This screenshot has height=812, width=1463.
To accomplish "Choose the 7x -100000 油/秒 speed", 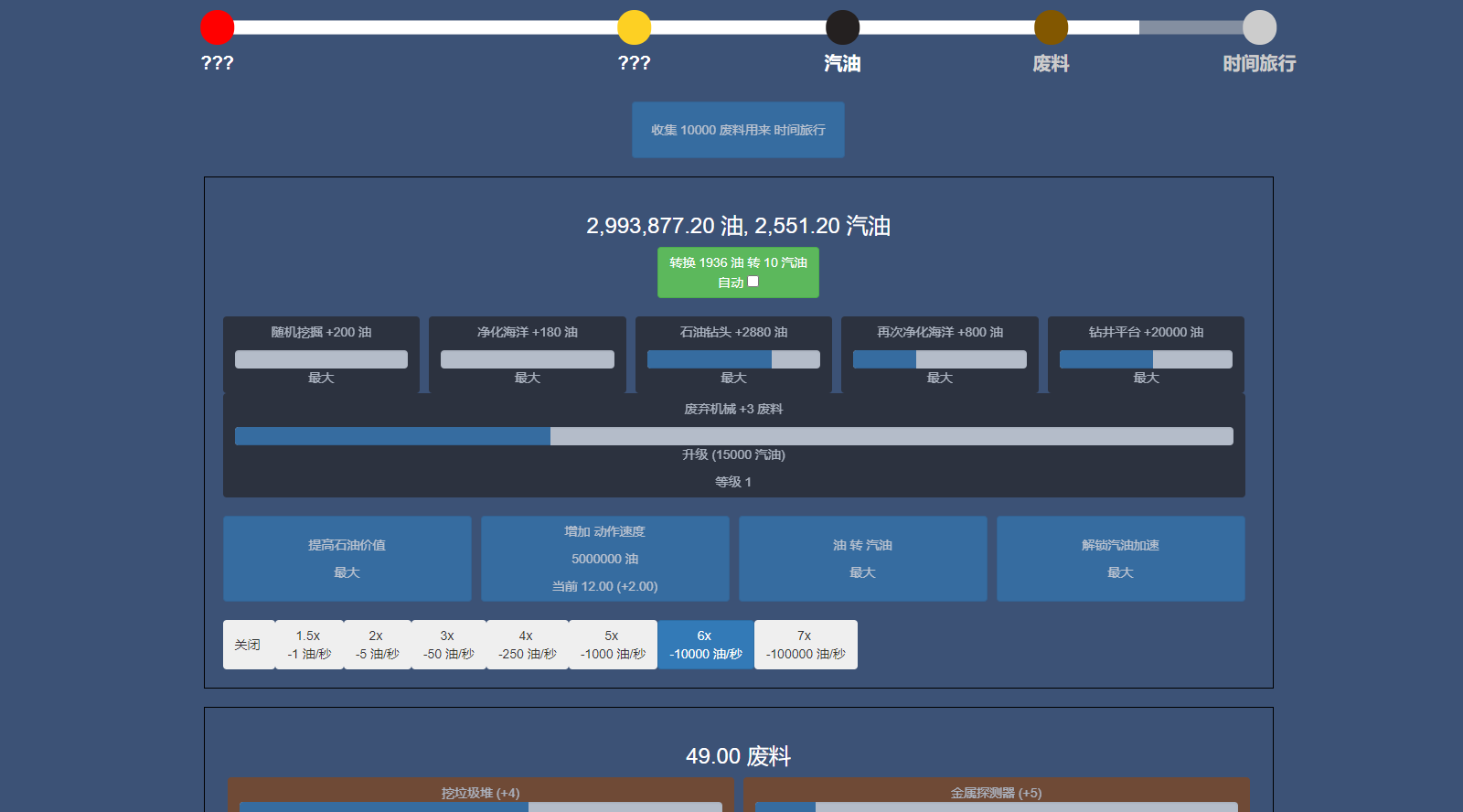I will click(806, 645).
